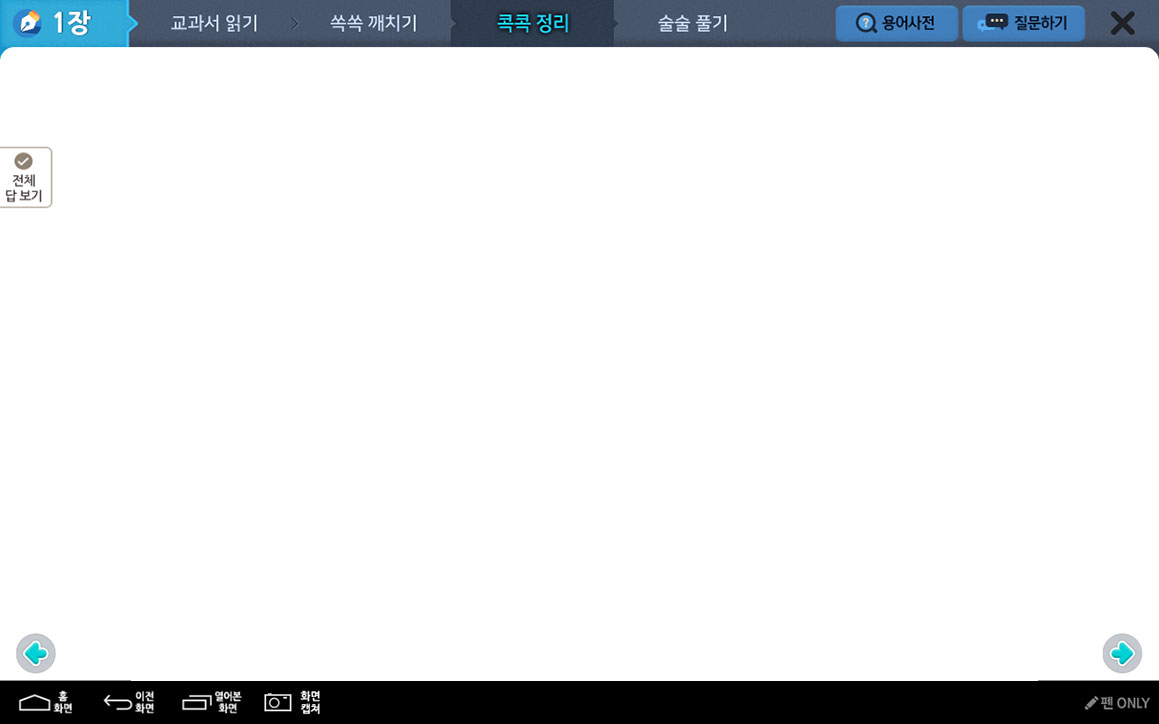Switch to the 교과서 읽기 tab
This screenshot has width=1159, height=724.
[x=214, y=24]
